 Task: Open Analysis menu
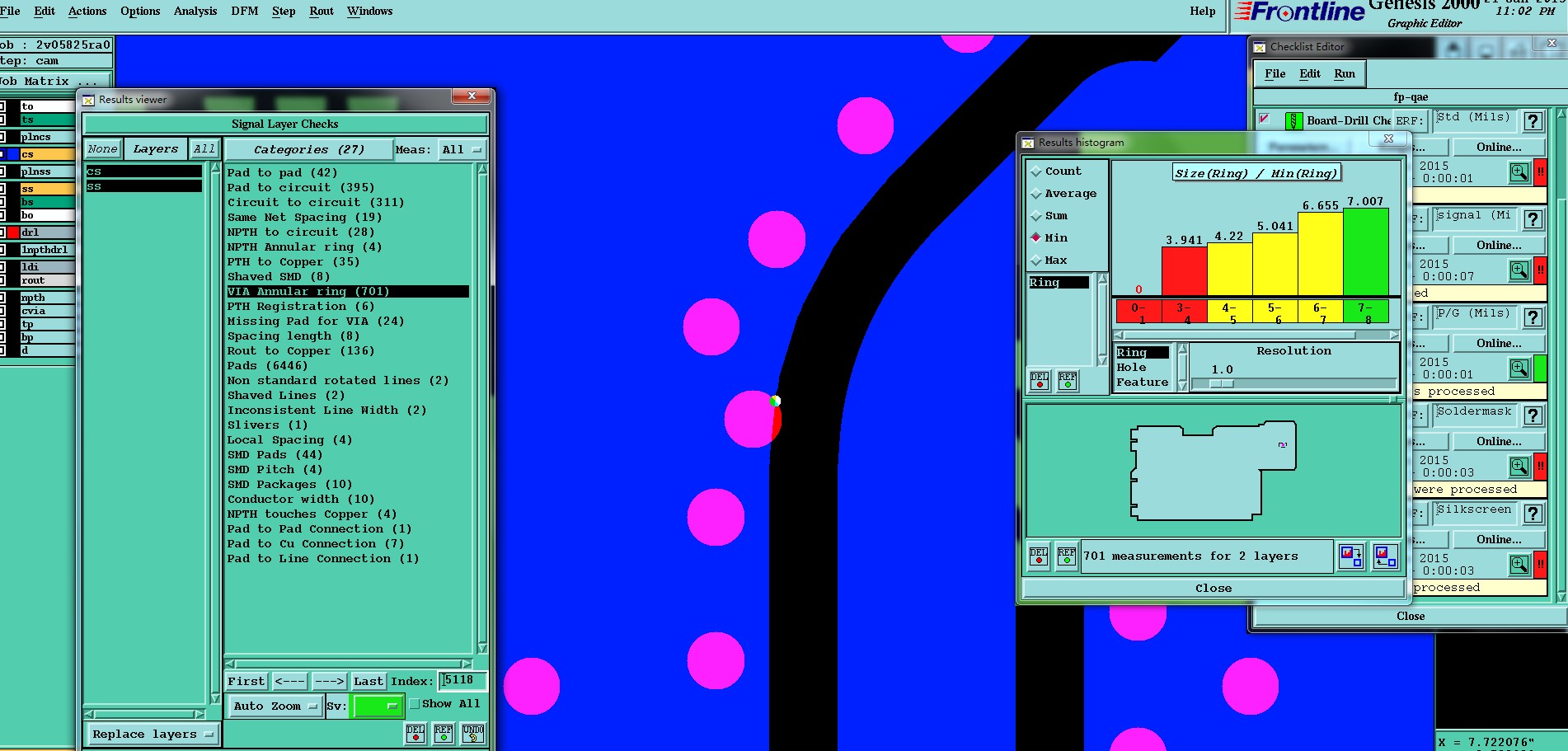(x=195, y=12)
